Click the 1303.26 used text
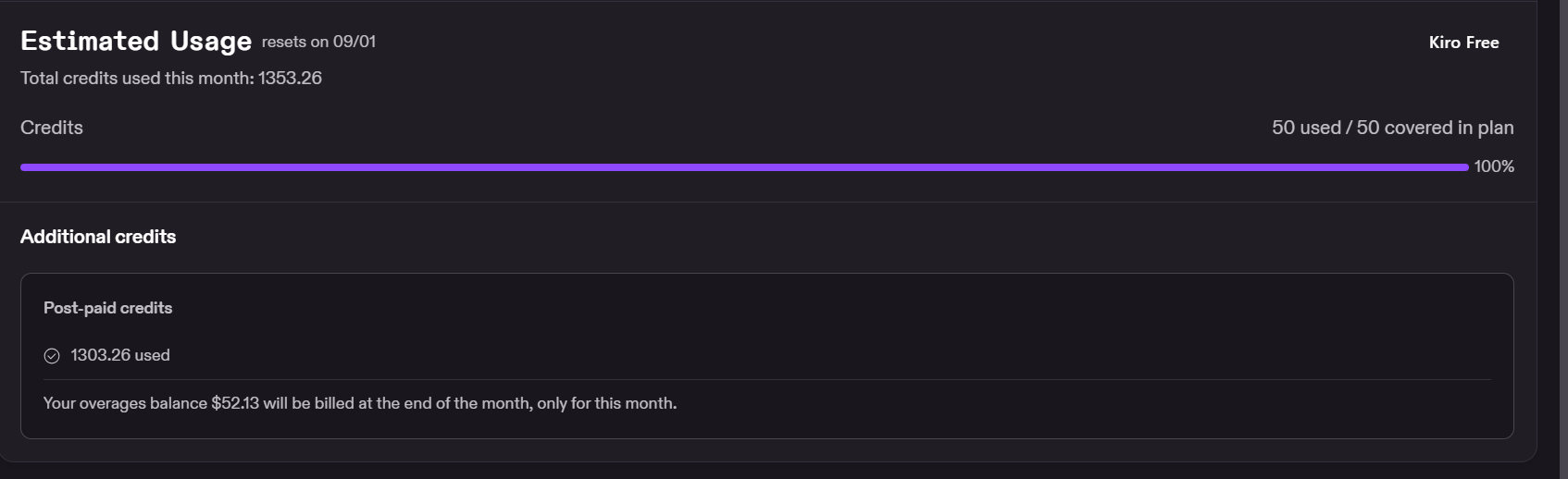Viewport: 1568px width, 479px height. pos(120,355)
